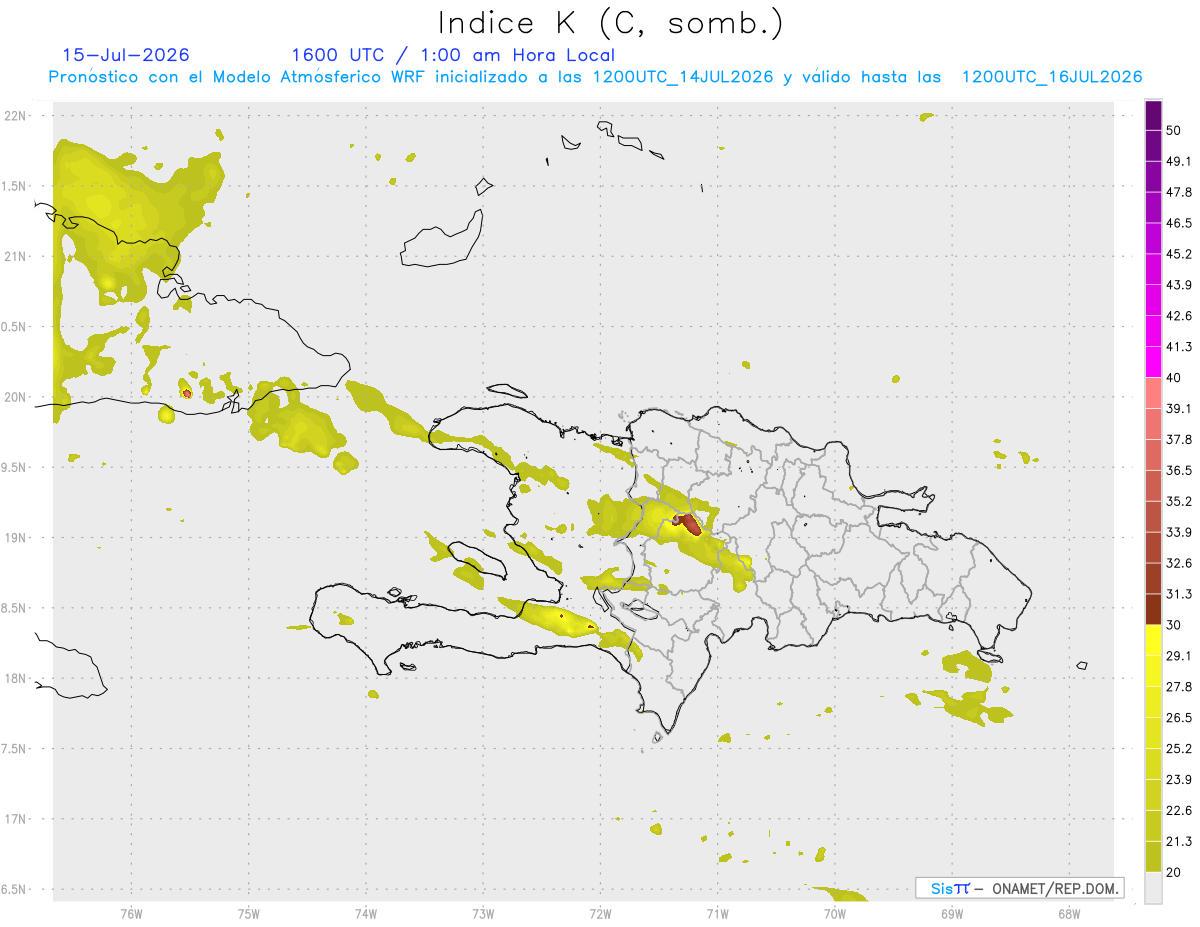Image resolution: width=1200 pixels, height=927 pixels.
Task: Click the "68W" longitude label
Action: coord(1069,914)
